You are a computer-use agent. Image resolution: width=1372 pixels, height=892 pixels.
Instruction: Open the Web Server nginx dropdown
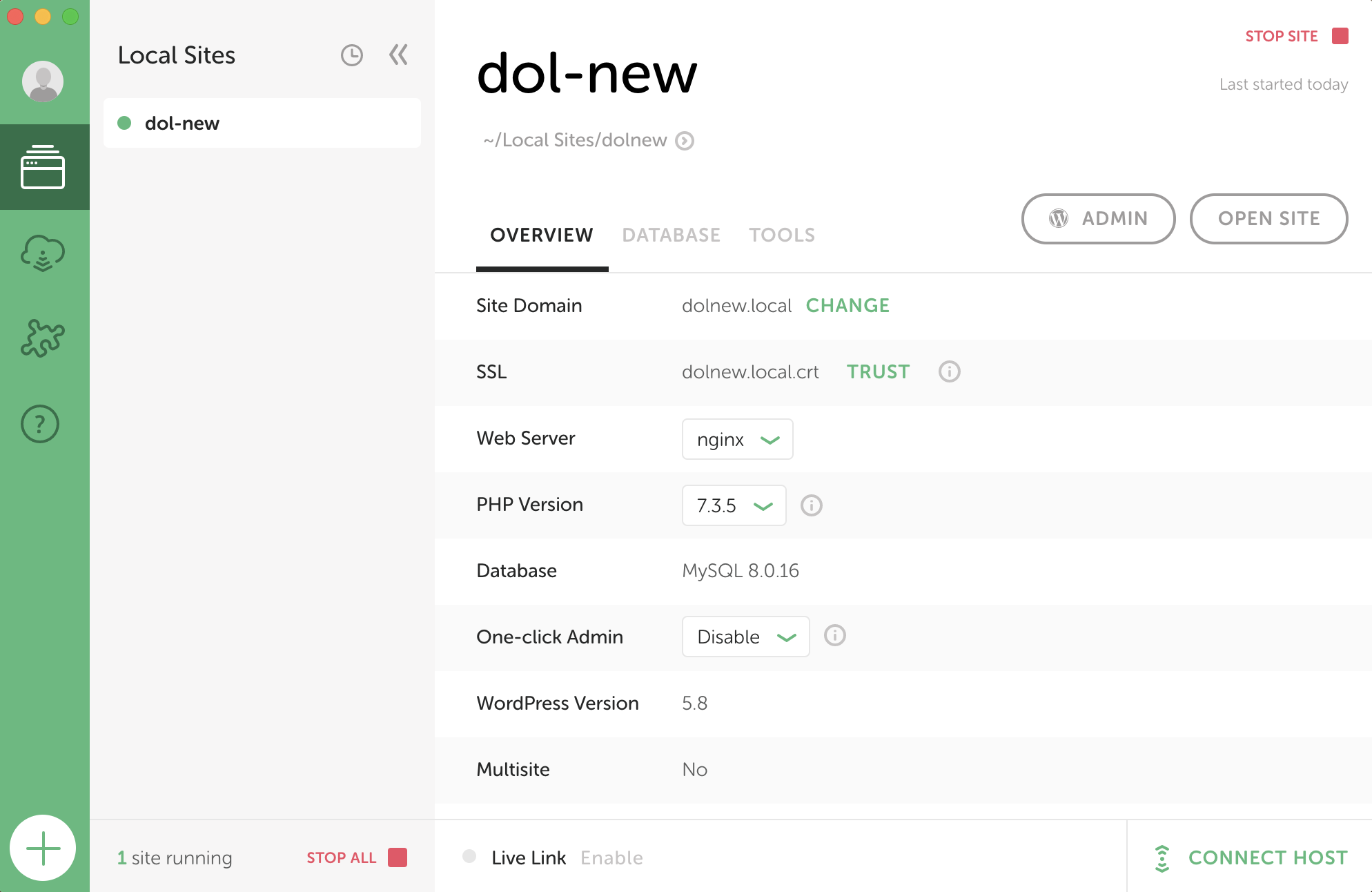(737, 439)
